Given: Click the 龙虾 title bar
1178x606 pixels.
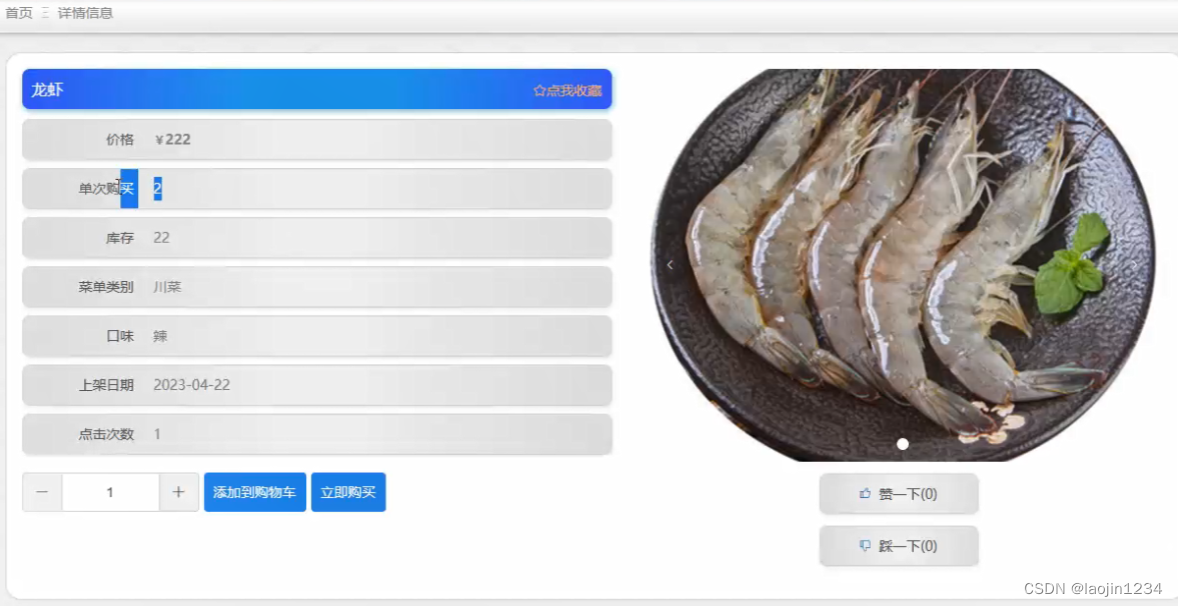Looking at the screenshot, I should click(x=317, y=89).
